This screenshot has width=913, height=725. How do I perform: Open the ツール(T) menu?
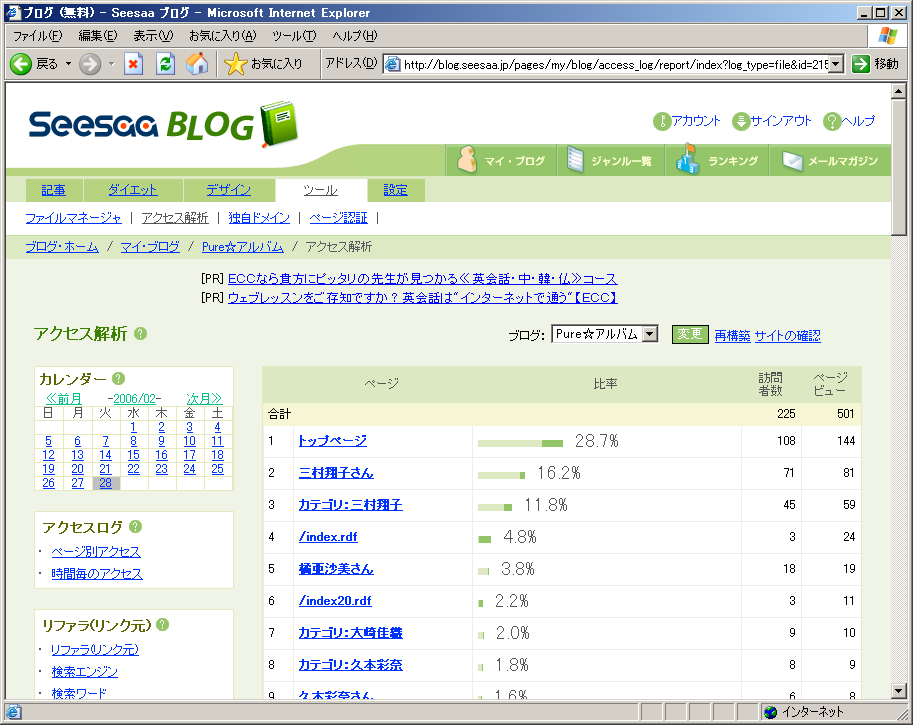(x=294, y=36)
